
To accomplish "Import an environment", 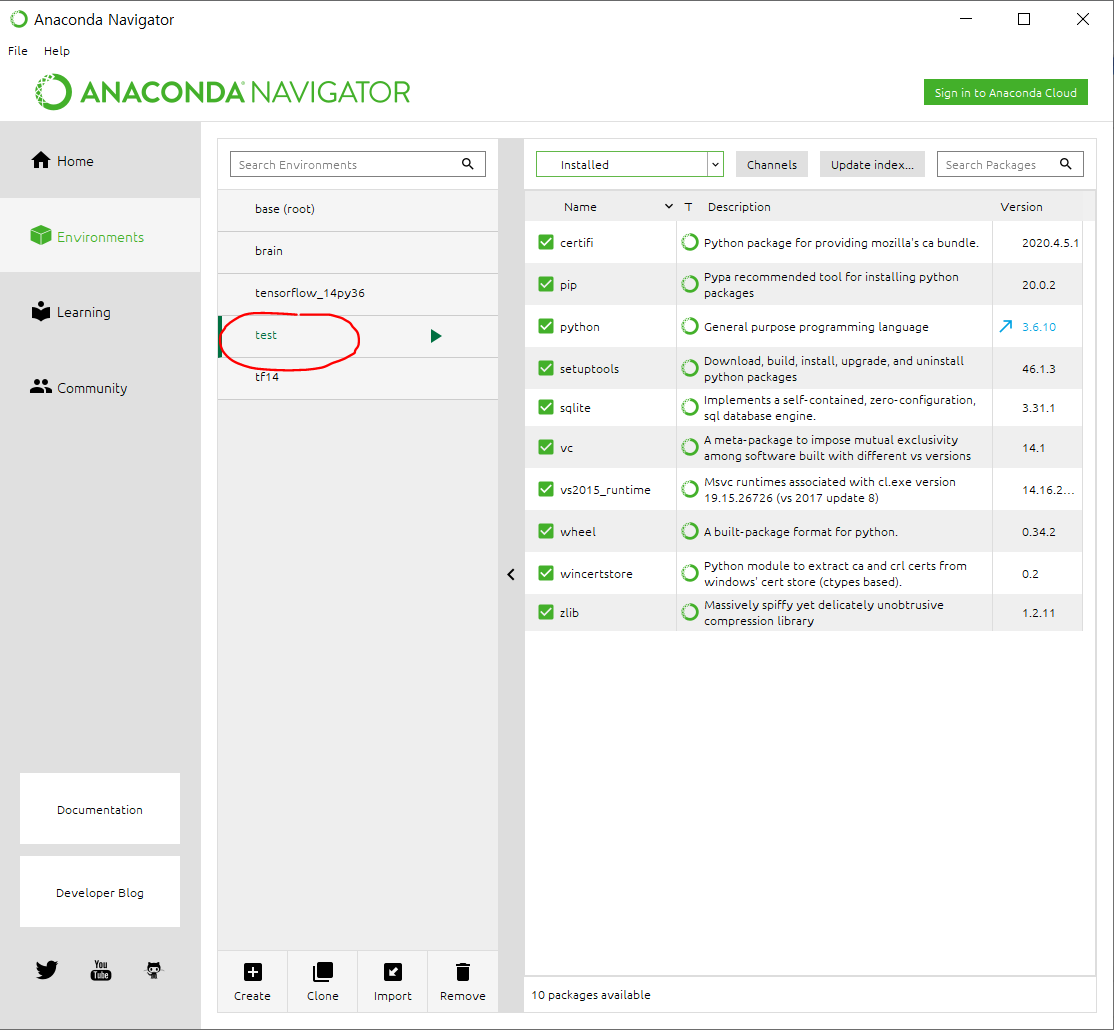I will 393,982.
